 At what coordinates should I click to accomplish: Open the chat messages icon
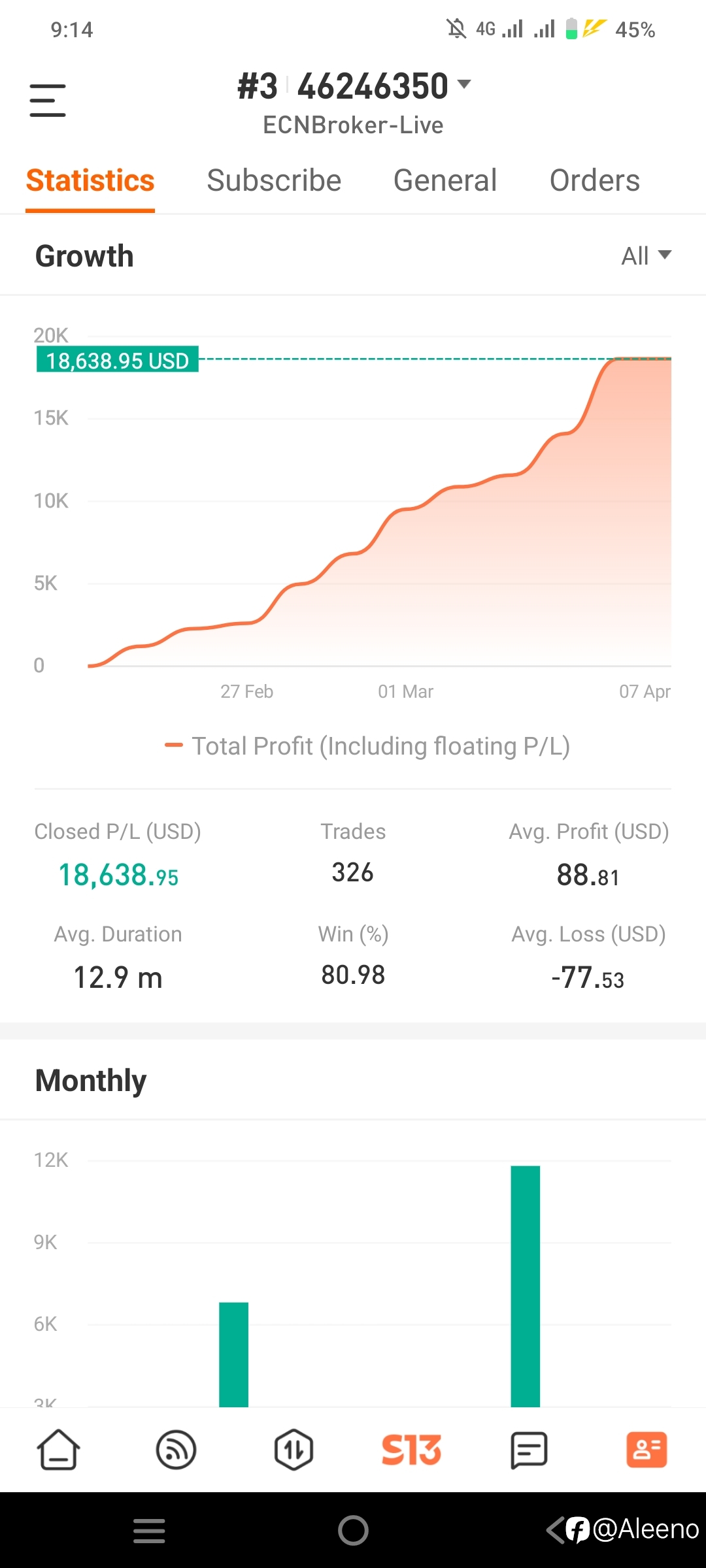[x=528, y=1450]
